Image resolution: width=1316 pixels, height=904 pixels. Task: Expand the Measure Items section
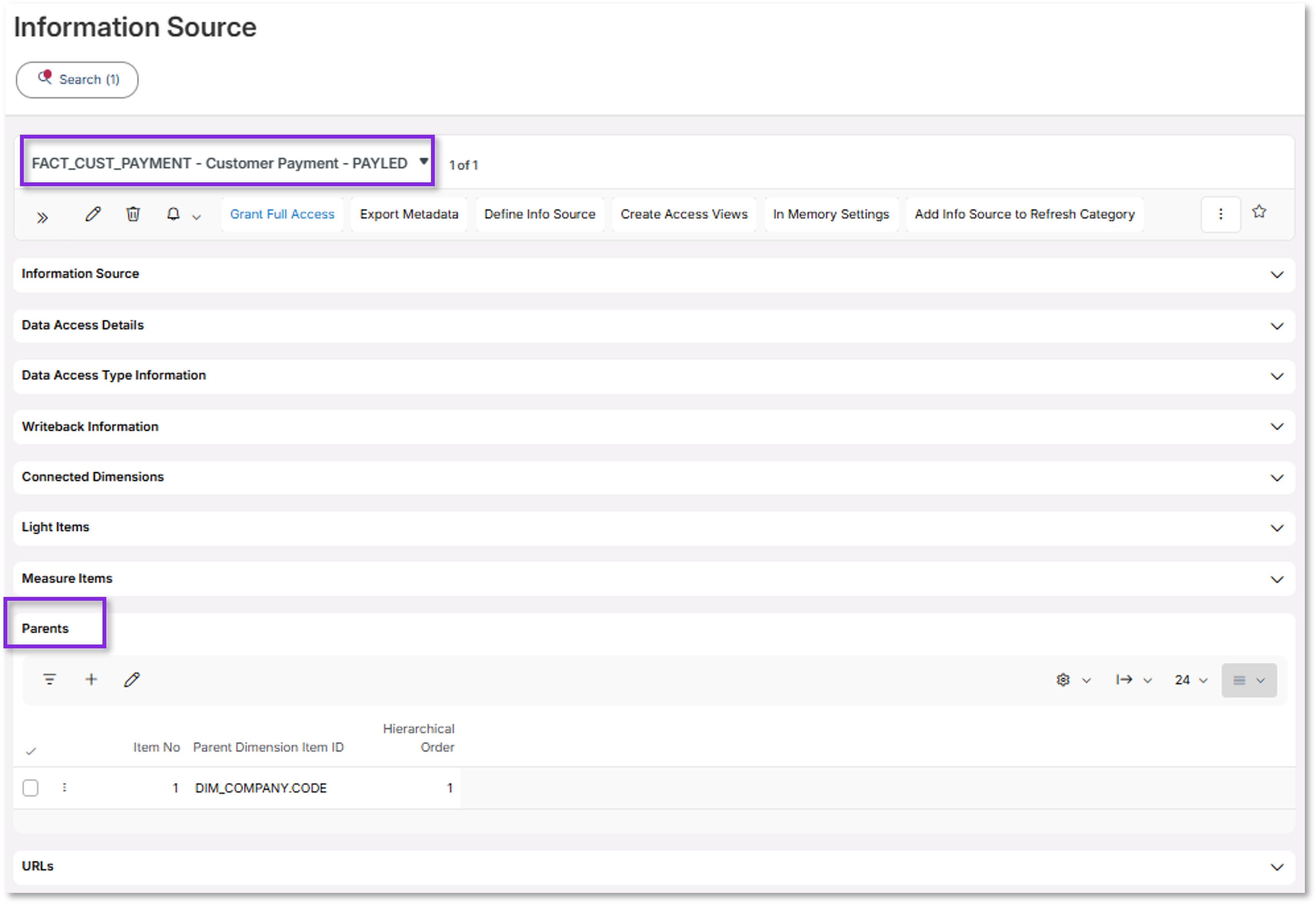654,579
